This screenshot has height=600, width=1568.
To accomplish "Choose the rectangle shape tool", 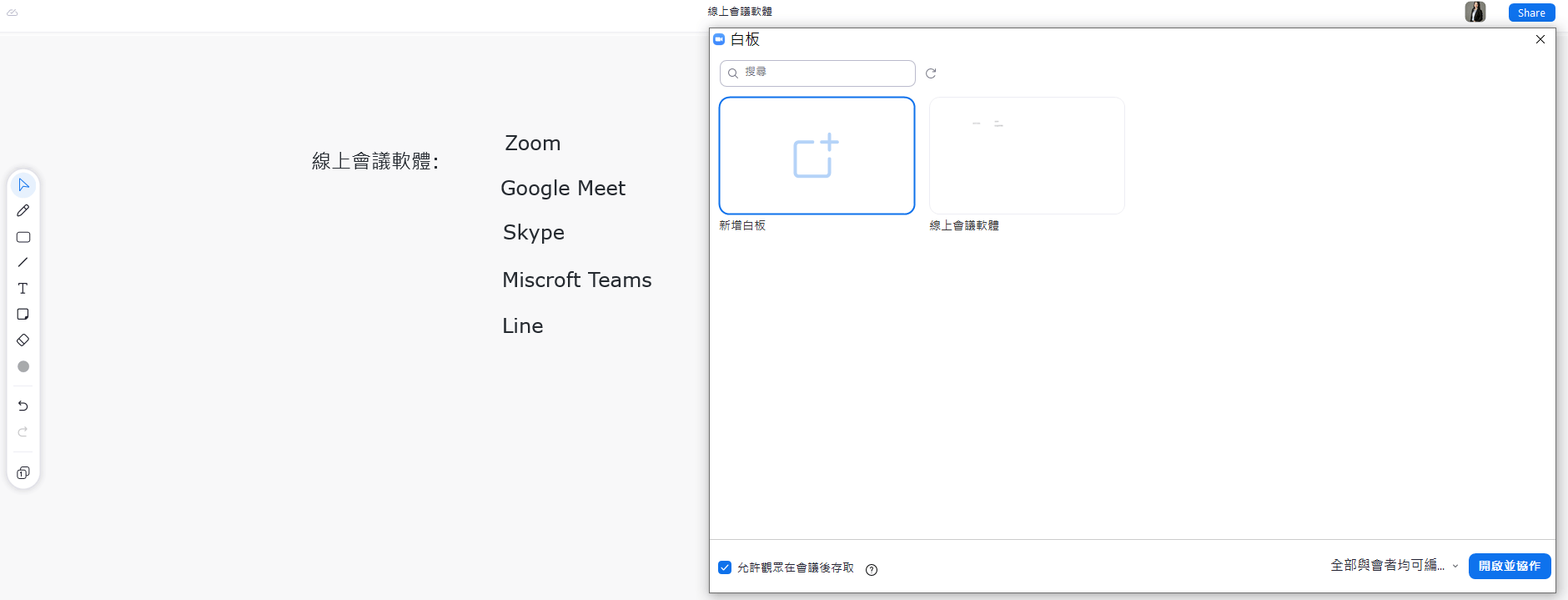I will click(x=23, y=237).
